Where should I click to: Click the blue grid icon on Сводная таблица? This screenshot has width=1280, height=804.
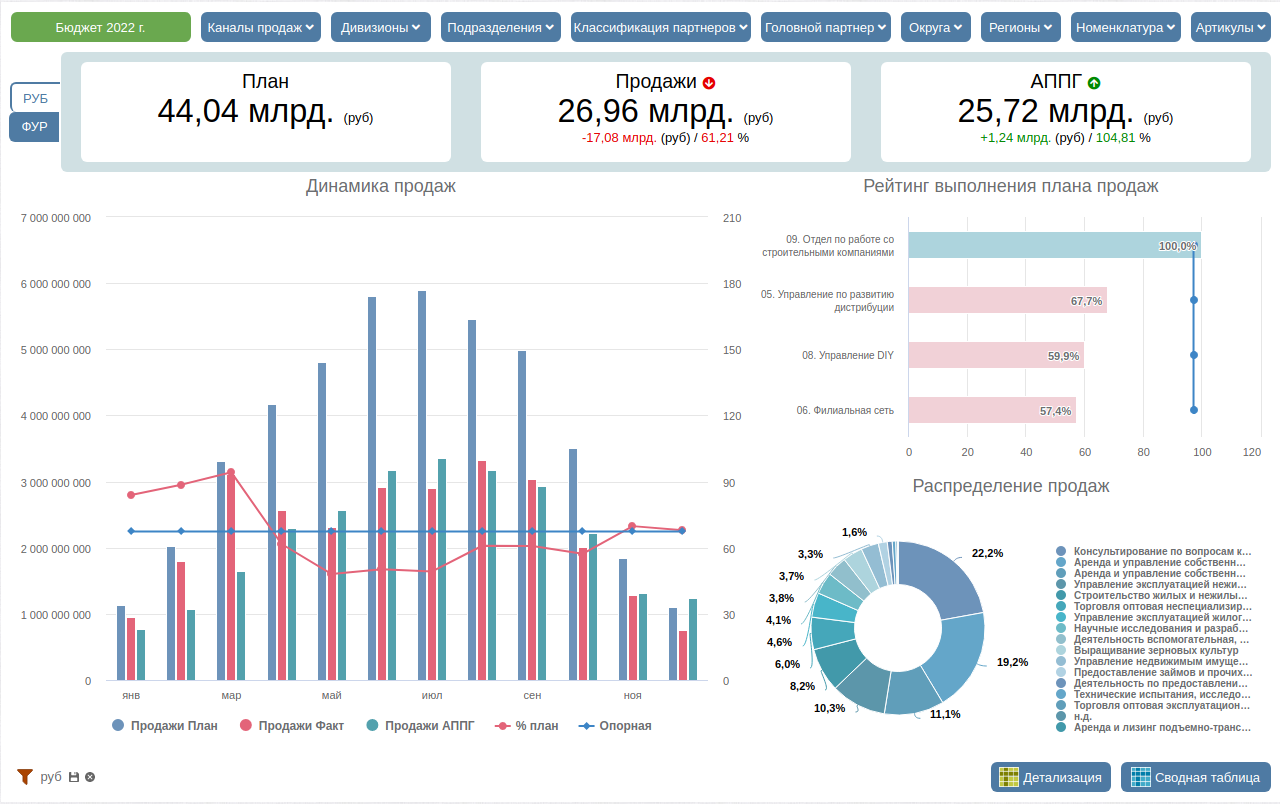(1141, 777)
